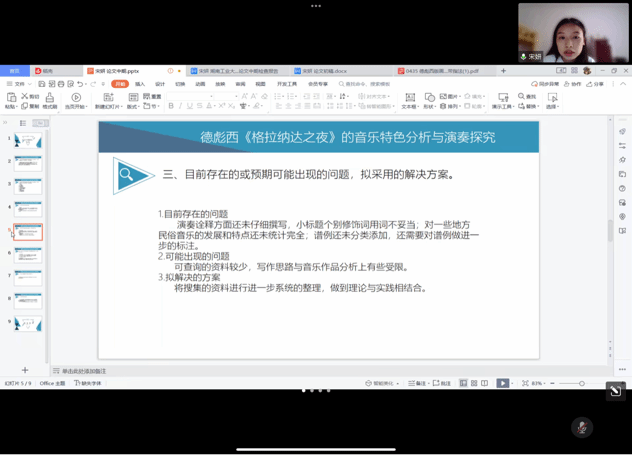Image resolution: width=632 pixels, height=455 pixels.
Task: Click the Replace (替换) icon
Action: [521, 106]
